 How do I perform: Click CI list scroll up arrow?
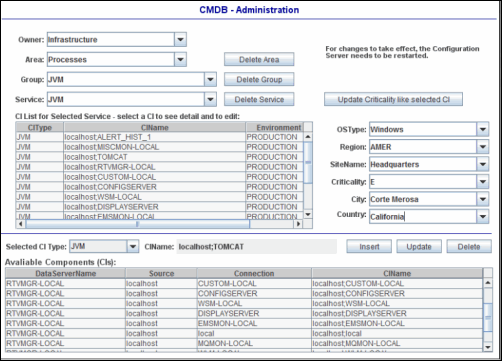coord(308,137)
